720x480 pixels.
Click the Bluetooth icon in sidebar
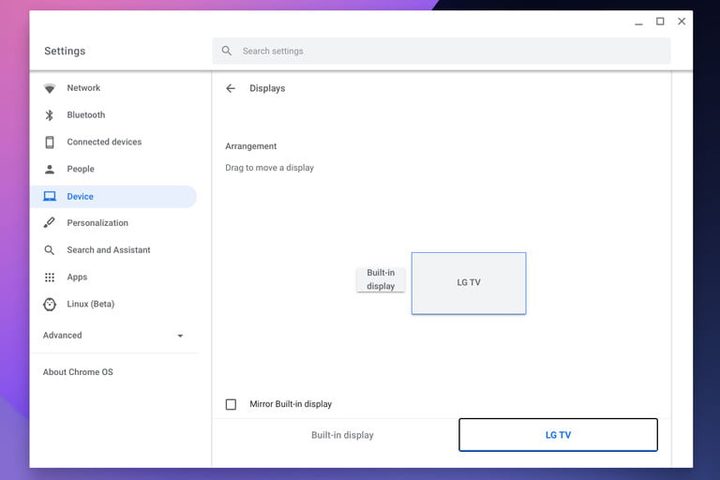(50, 115)
